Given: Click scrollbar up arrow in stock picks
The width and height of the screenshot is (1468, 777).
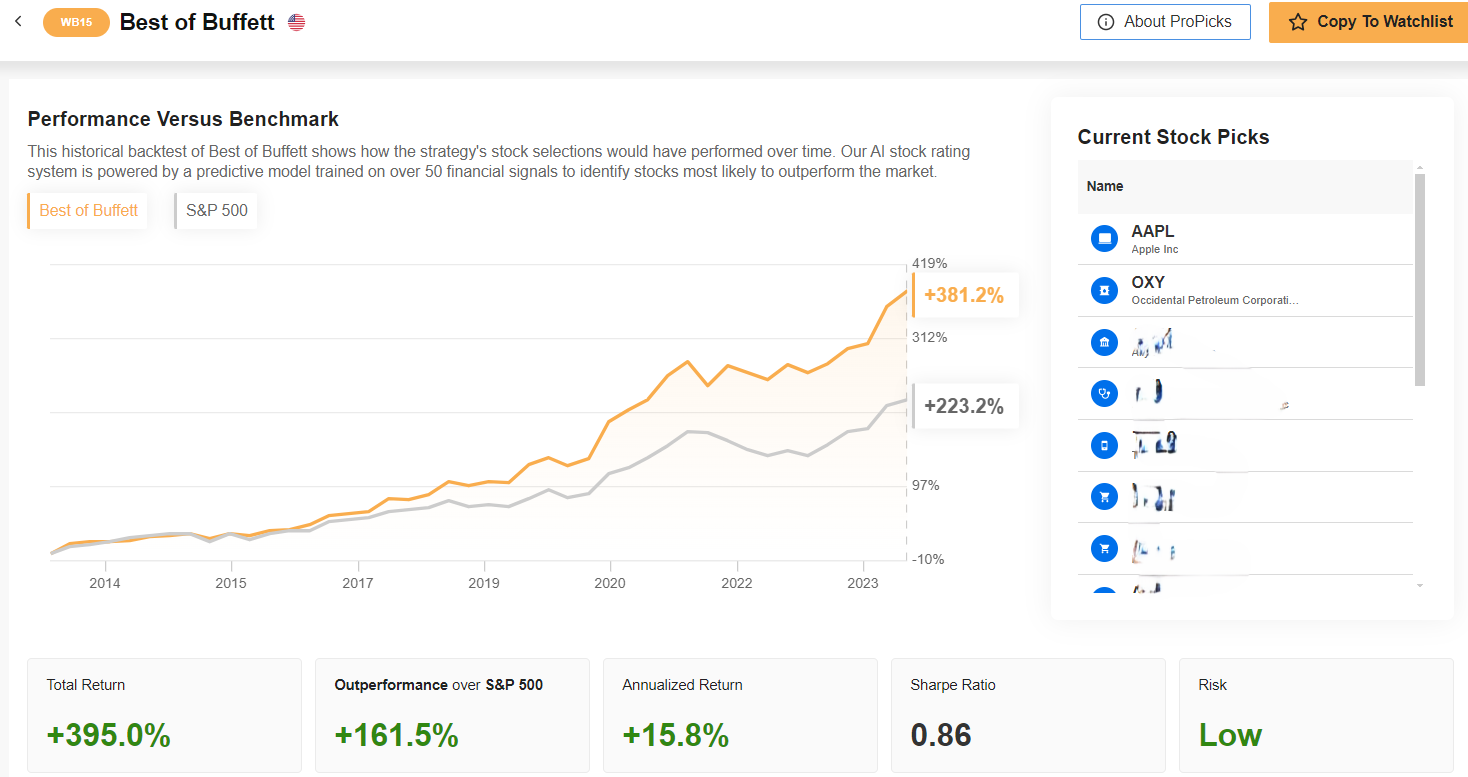Looking at the screenshot, I should pyautogui.click(x=1420, y=167).
